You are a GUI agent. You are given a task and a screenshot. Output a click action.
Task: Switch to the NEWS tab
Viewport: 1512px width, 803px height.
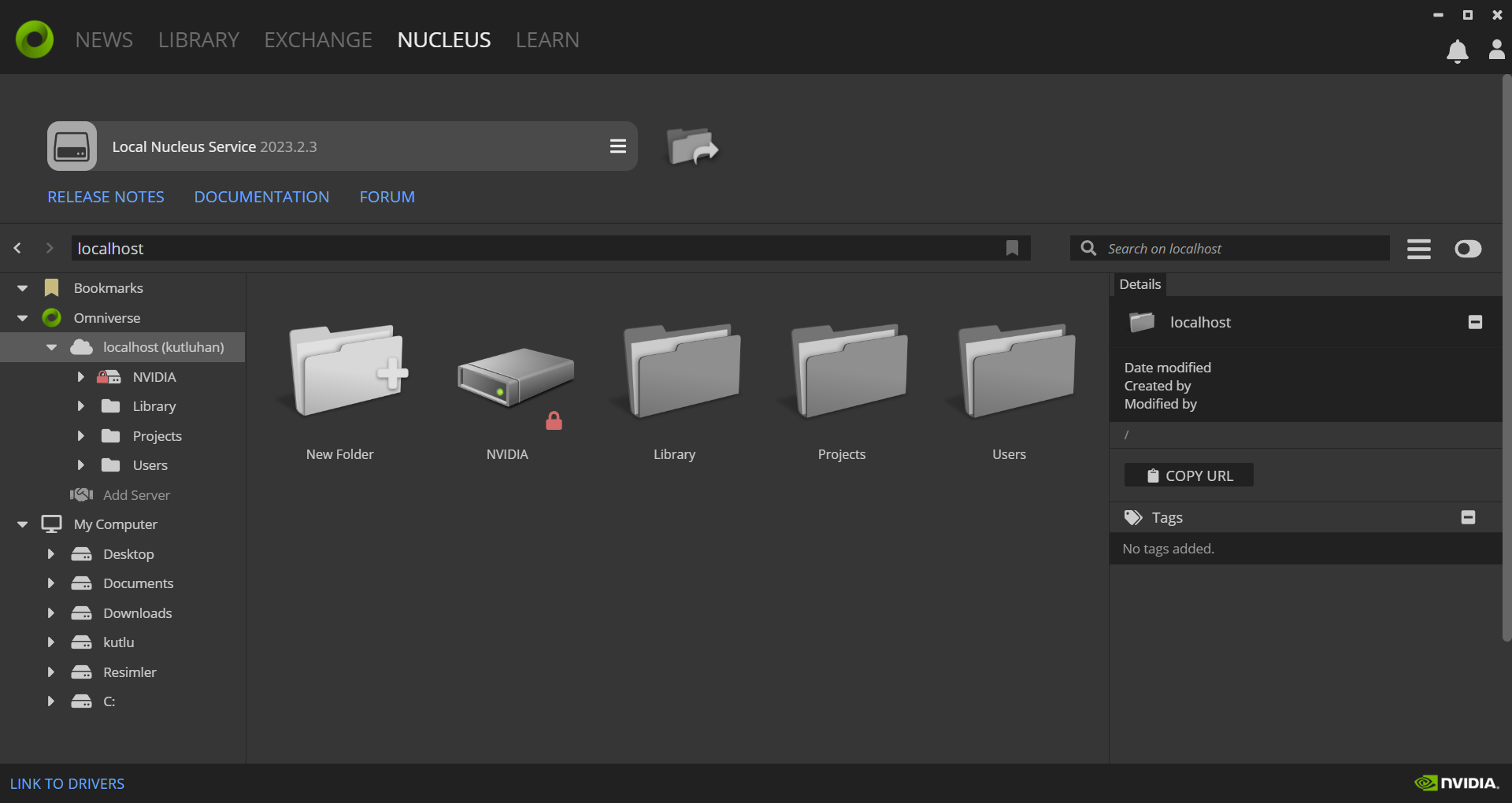point(104,39)
